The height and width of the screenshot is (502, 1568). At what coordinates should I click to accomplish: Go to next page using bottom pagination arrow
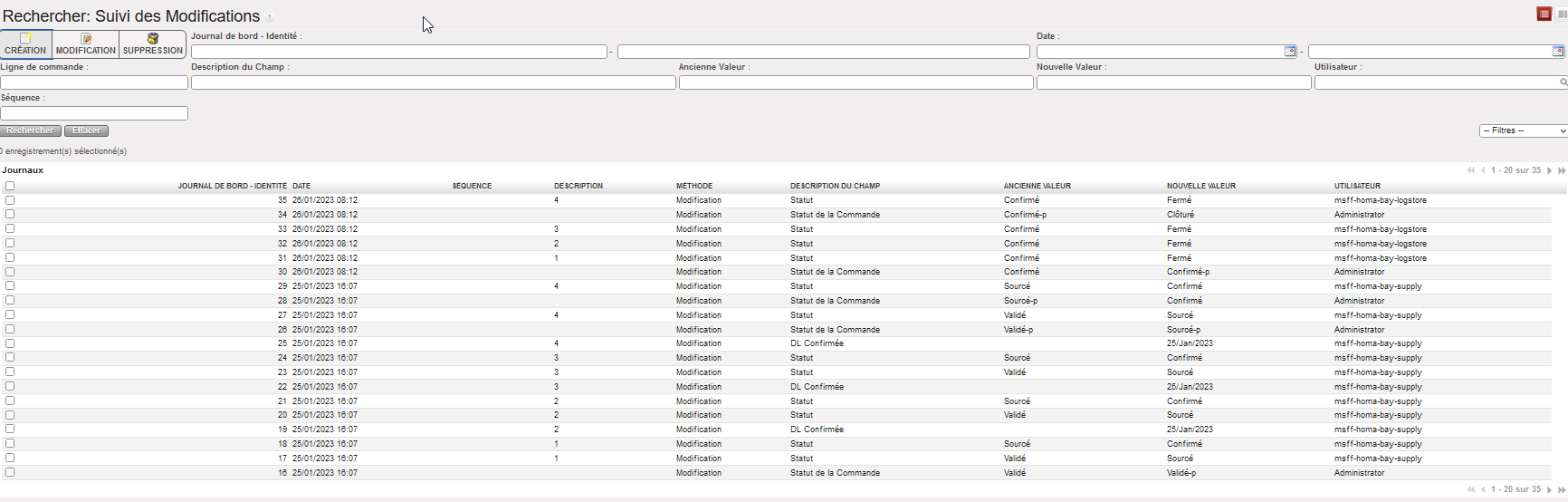1549,489
